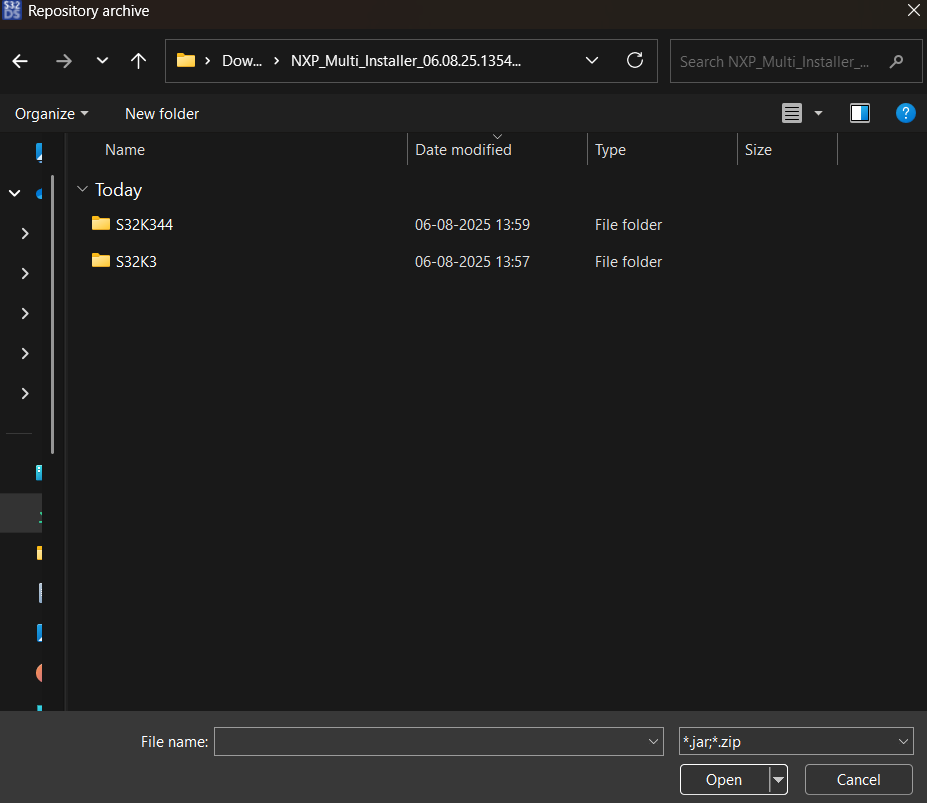Click the date 06-08-2025 13:57

point(472,261)
